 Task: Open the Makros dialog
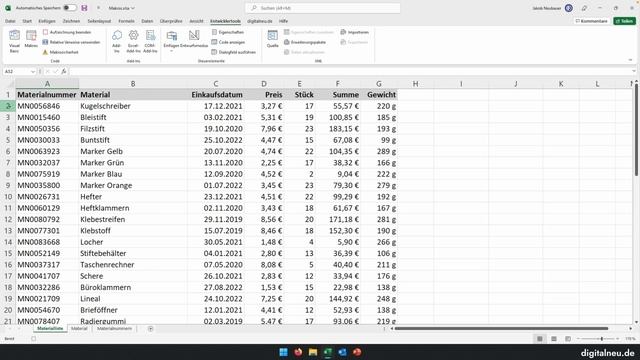31,40
